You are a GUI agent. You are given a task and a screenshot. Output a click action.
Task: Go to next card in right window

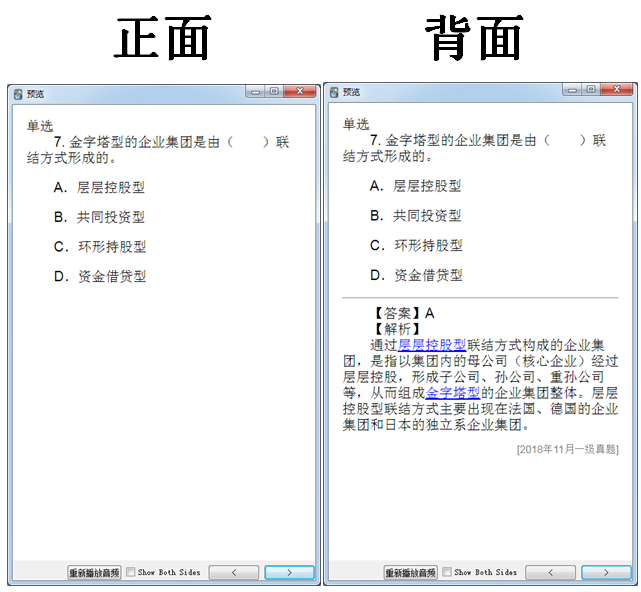[x=606, y=572]
